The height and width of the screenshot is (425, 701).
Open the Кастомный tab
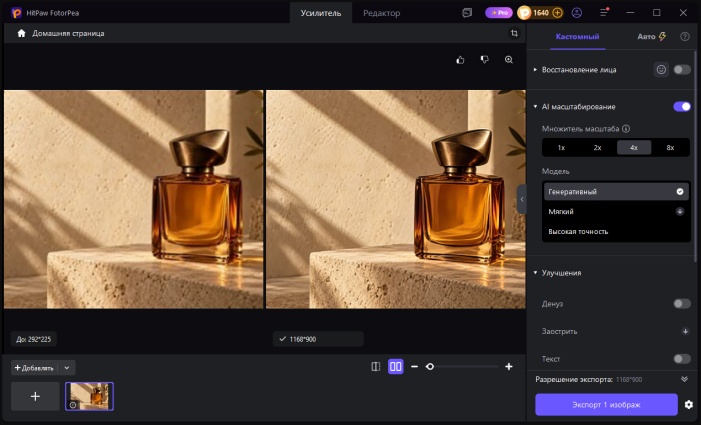[x=577, y=37]
